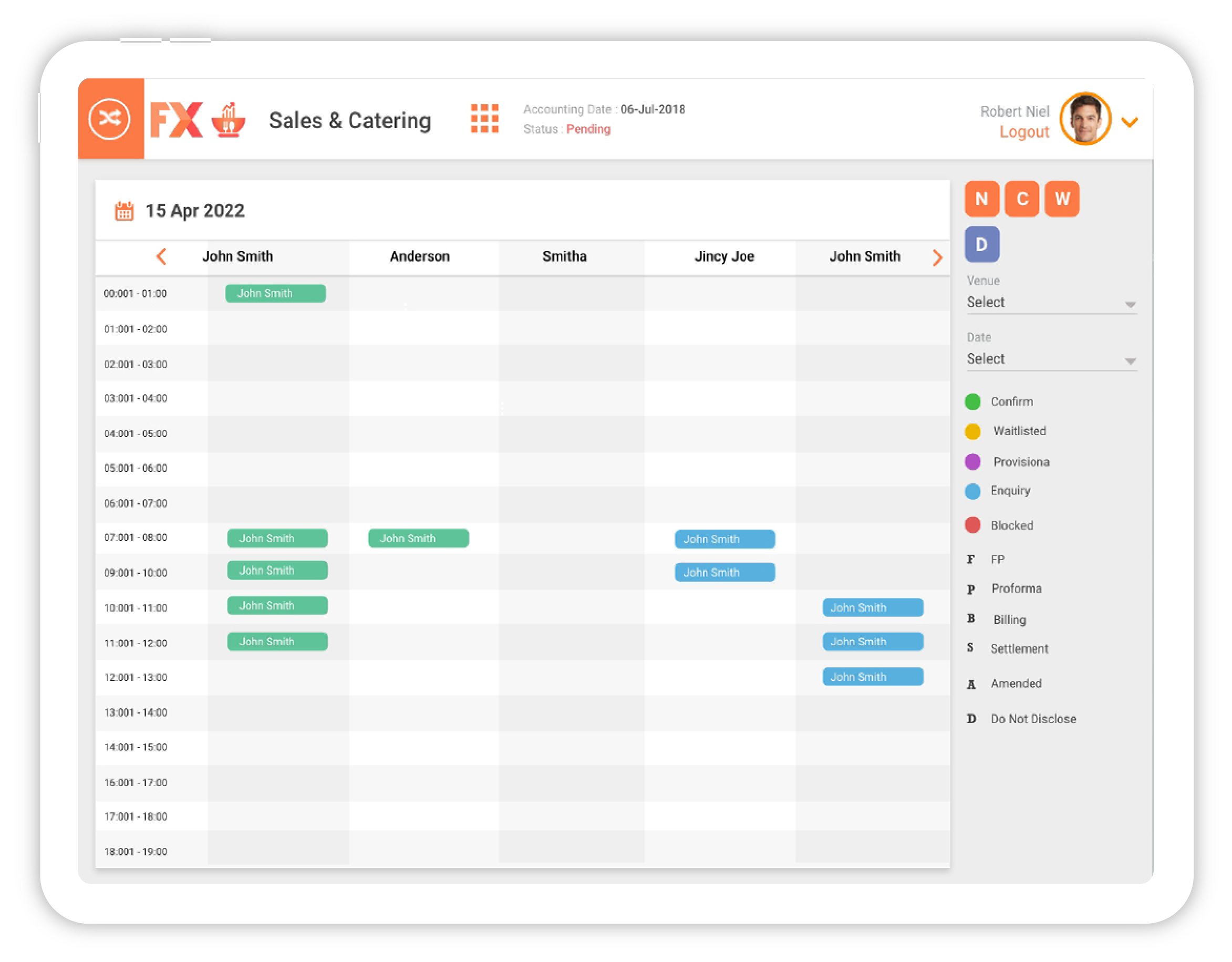Open the apps grid icon
The height and width of the screenshot is (962, 1232).
point(484,119)
